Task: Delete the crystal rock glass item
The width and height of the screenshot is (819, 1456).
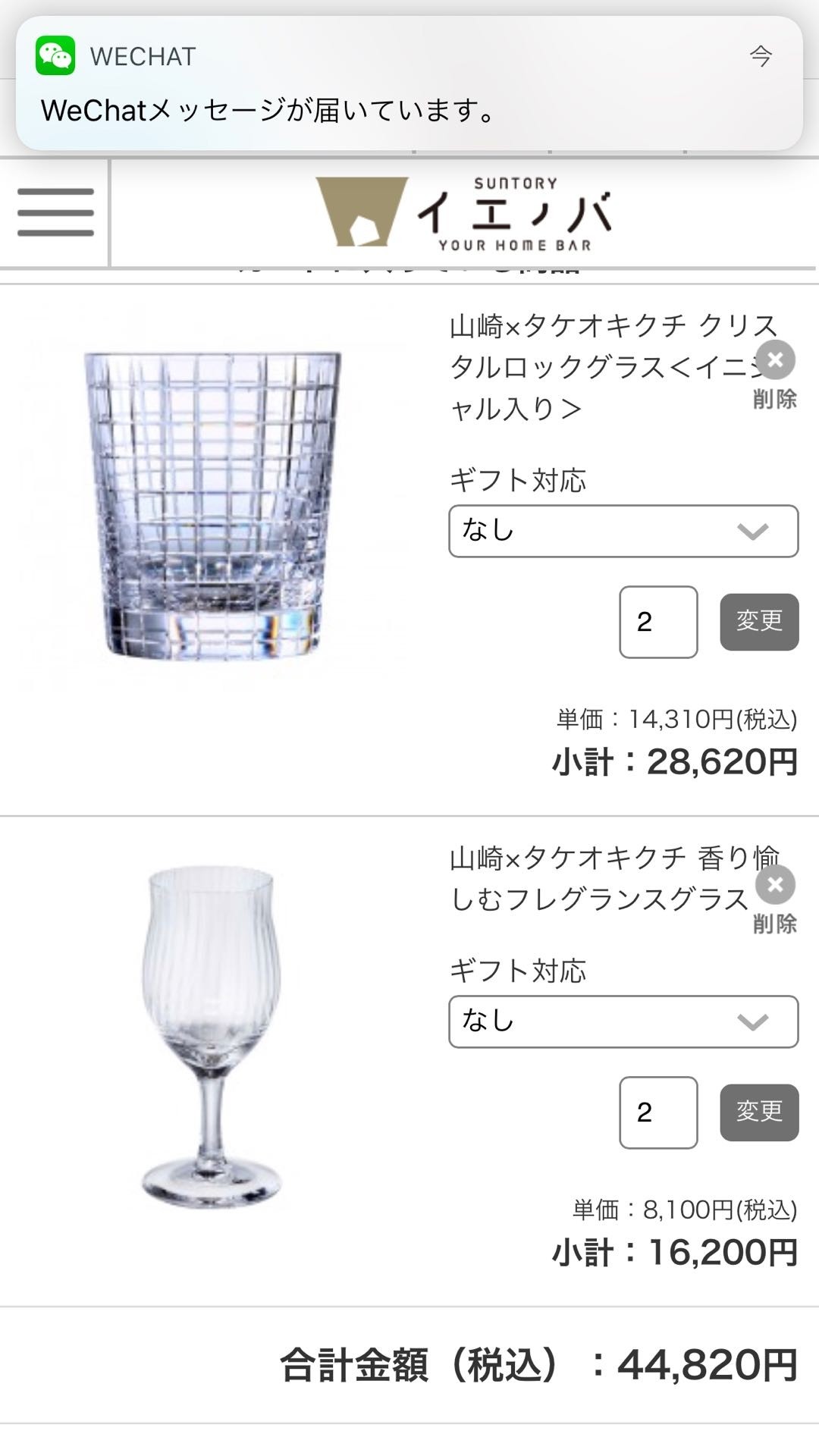Action: (775, 360)
